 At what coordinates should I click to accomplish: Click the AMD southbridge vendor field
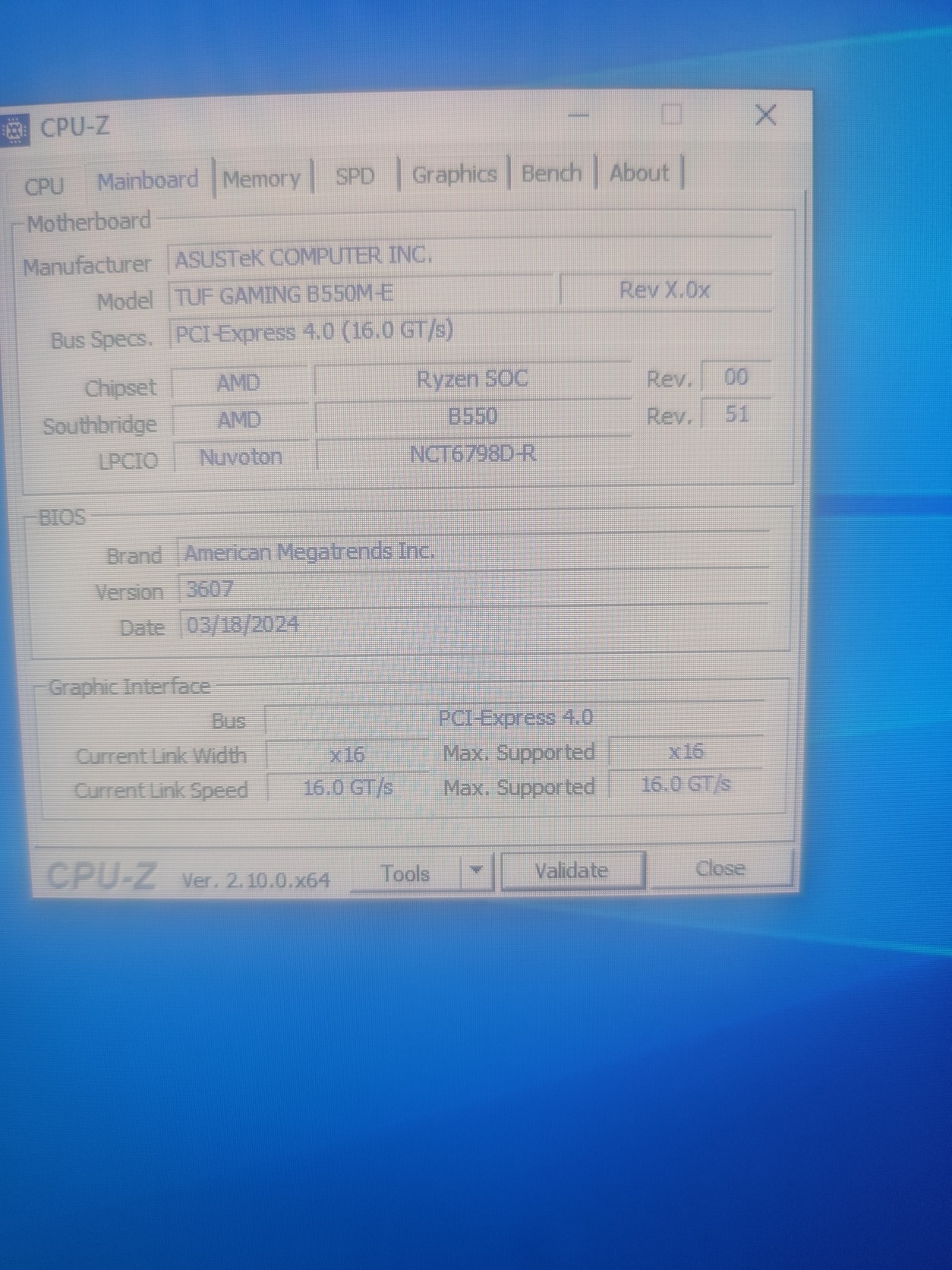(x=239, y=420)
